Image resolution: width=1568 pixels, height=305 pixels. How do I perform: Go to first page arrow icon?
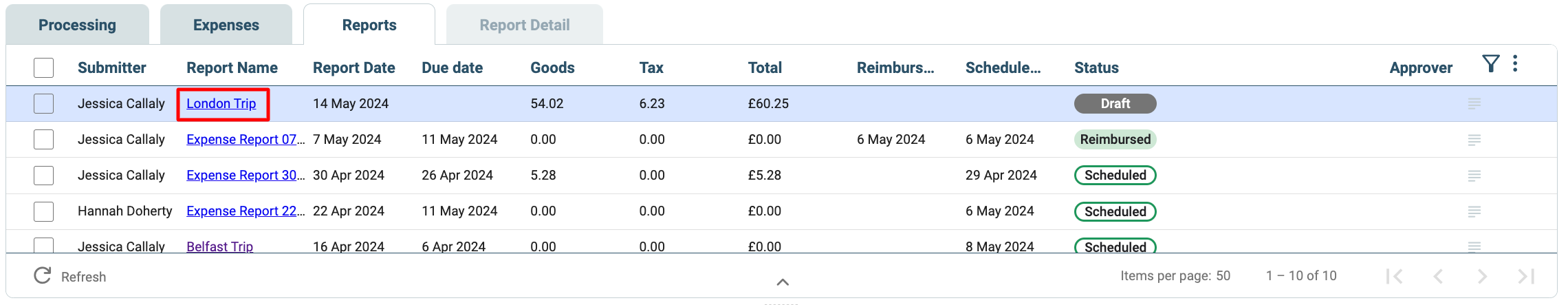click(x=1394, y=276)
